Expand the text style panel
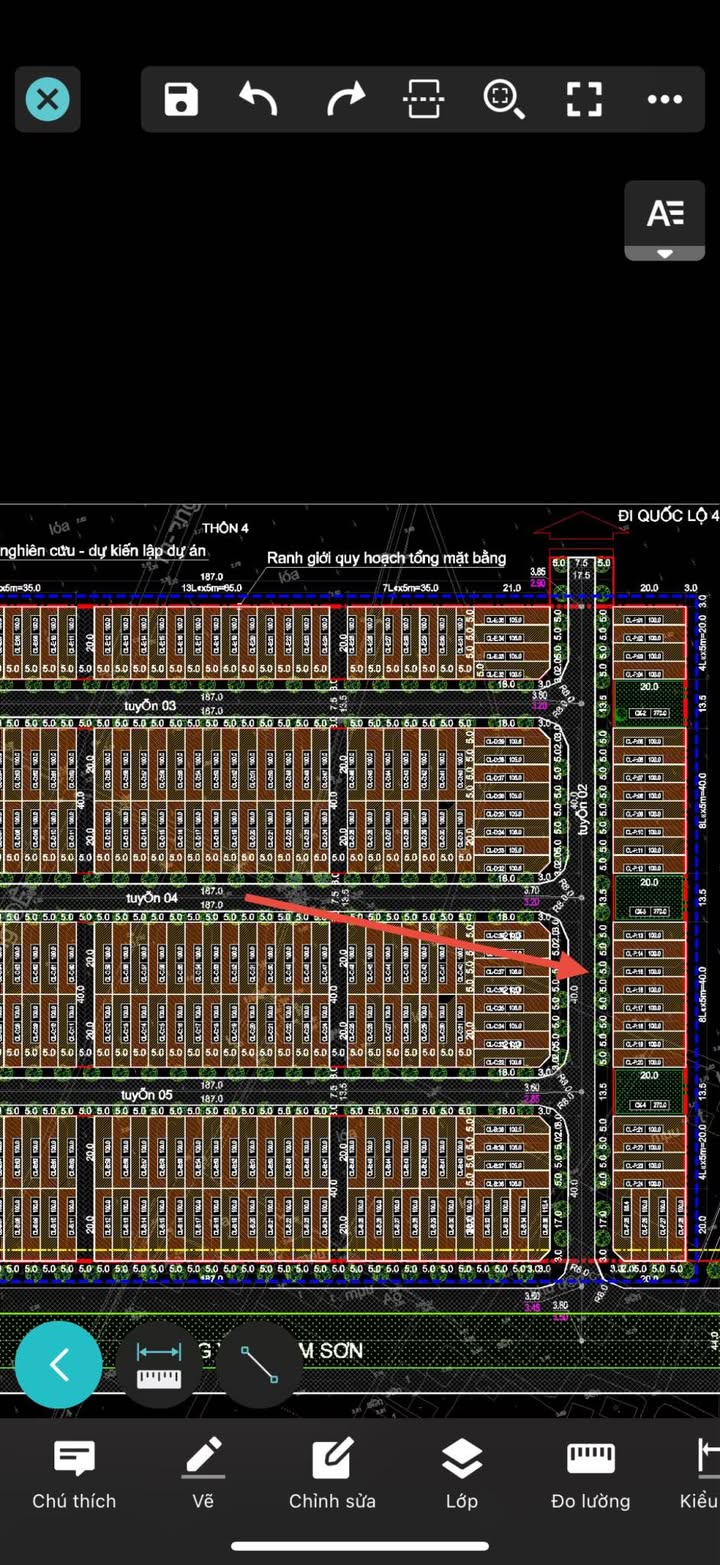The image size is (720, 1565). pos(665,220)
